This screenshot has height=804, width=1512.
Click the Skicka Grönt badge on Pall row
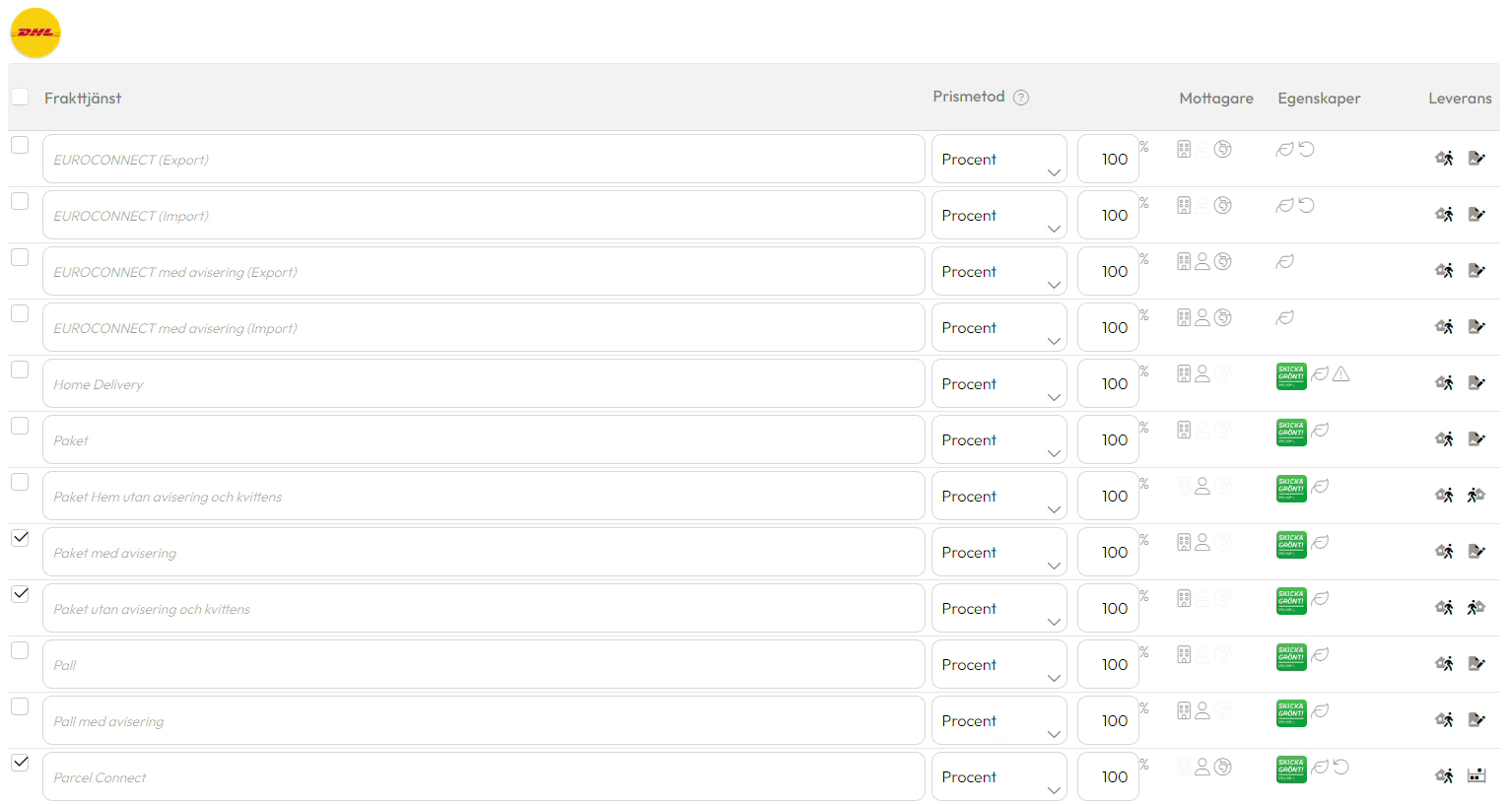click(x=1291, y=657)
